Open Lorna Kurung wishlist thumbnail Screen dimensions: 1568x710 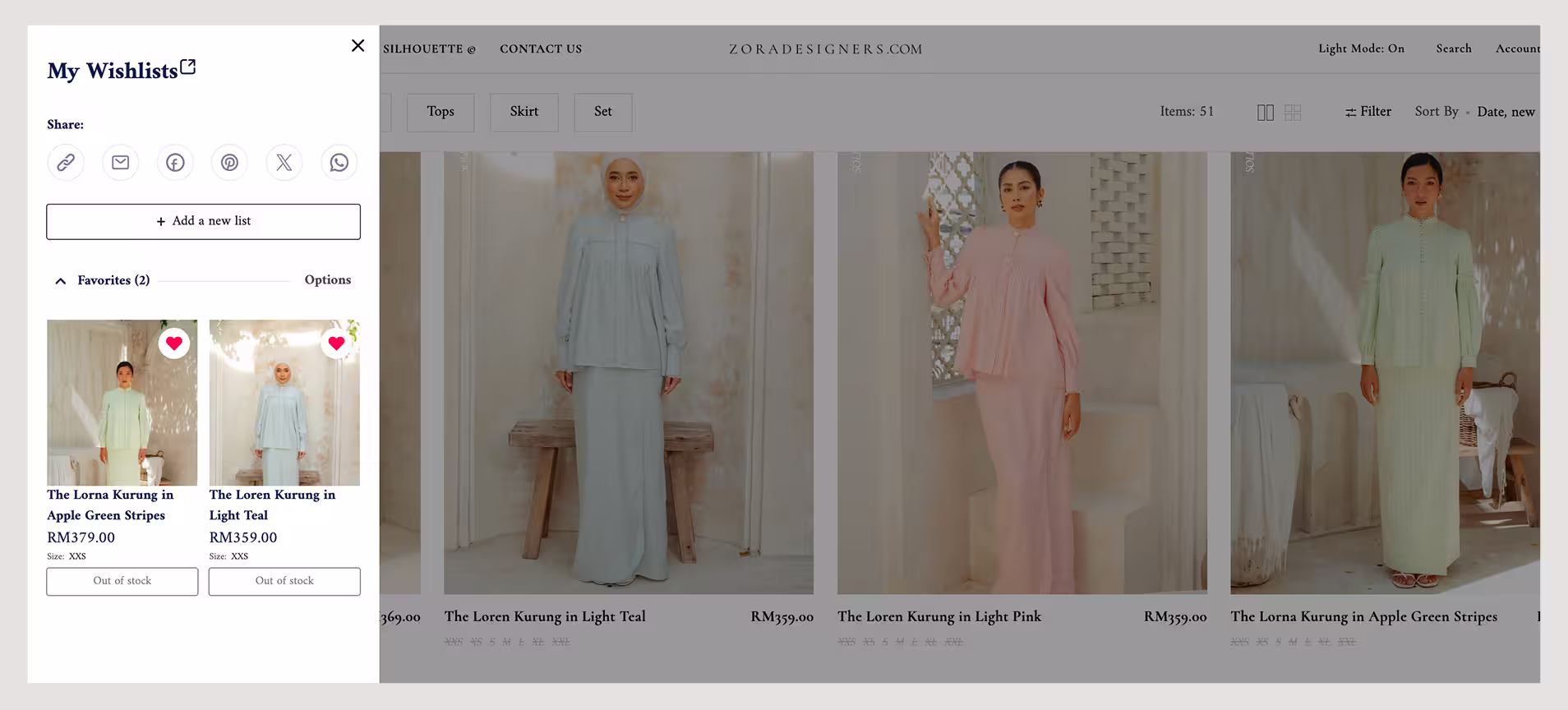tap(122, 403)
